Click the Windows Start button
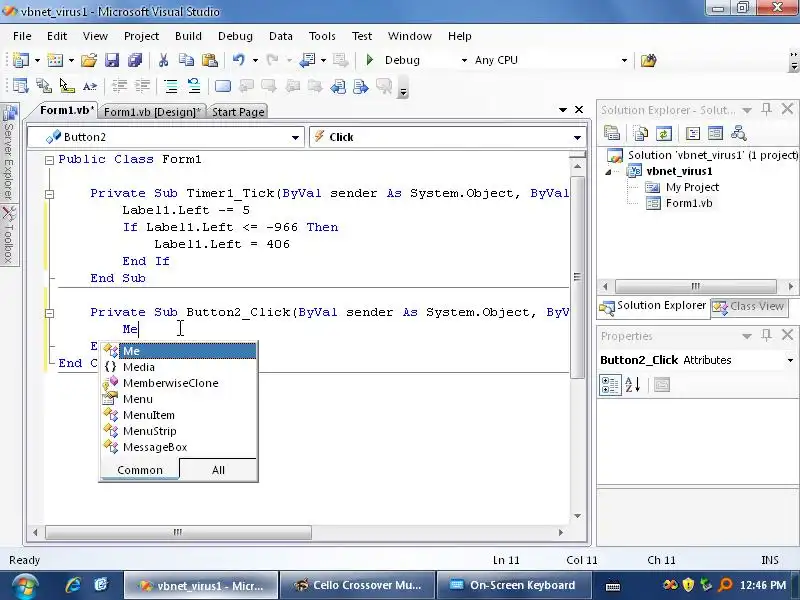The height and width of the screenshot is (600, 800). (24, 586)
